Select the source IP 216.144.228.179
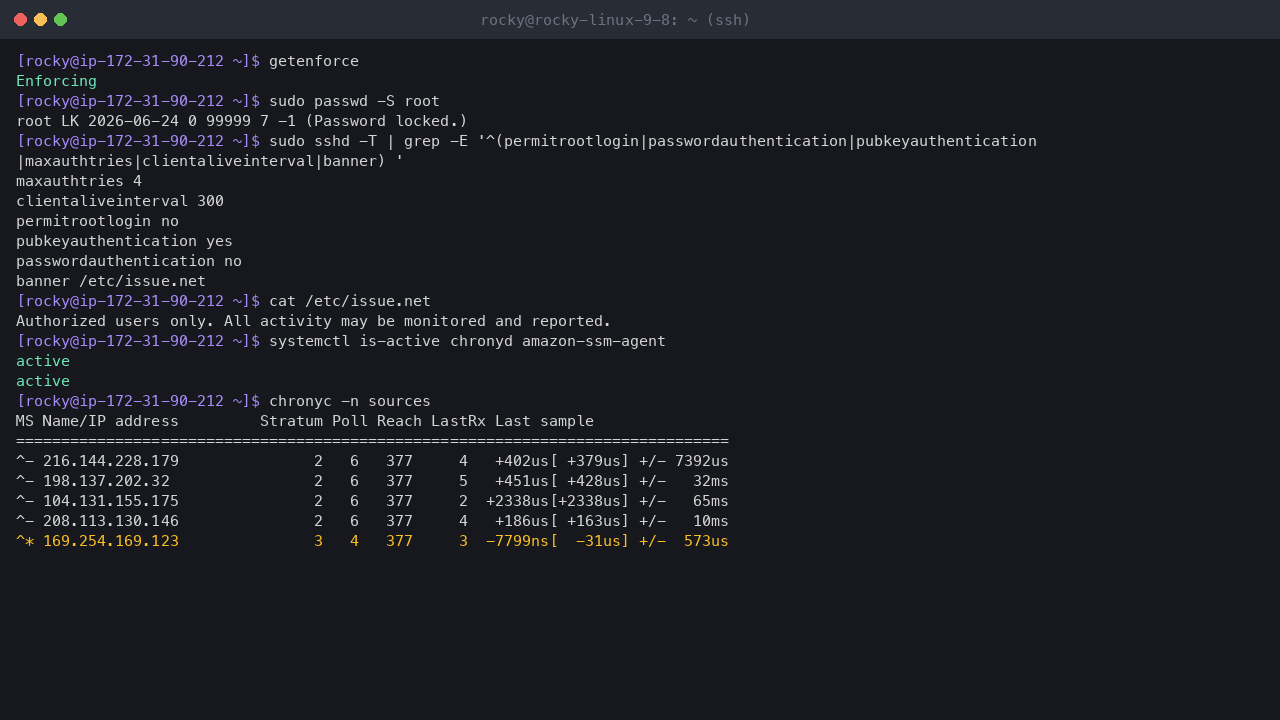Image resolution: width=1280 pixels, height=720 pixels. pos(111,461)
